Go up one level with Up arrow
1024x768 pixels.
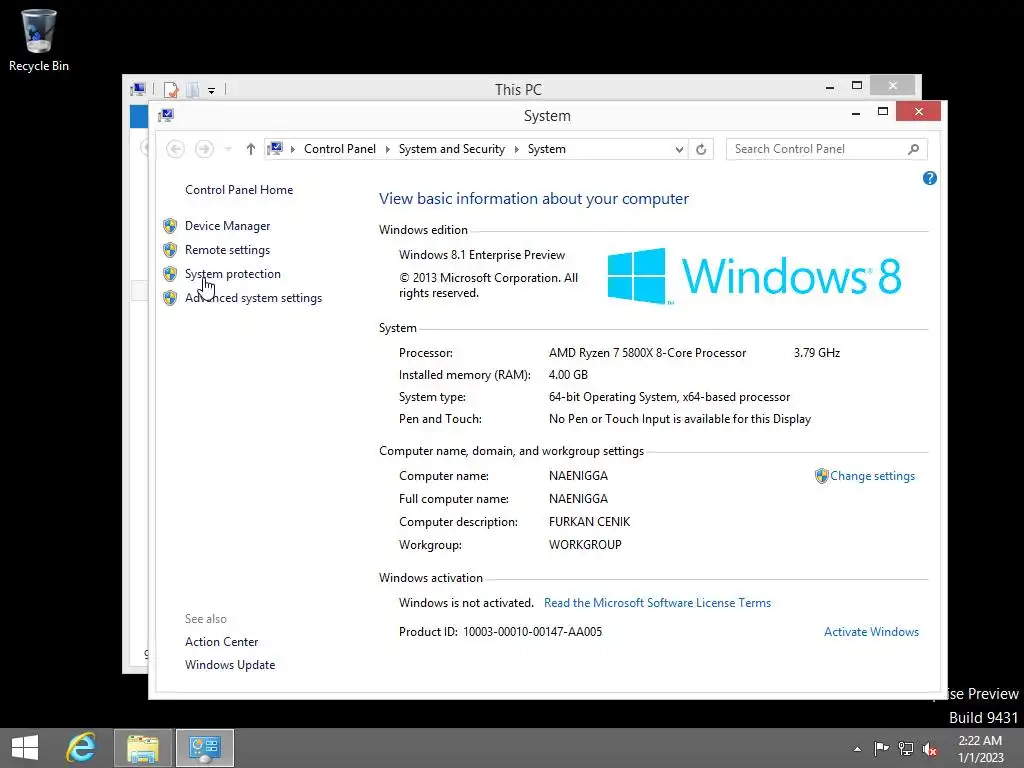251,150
